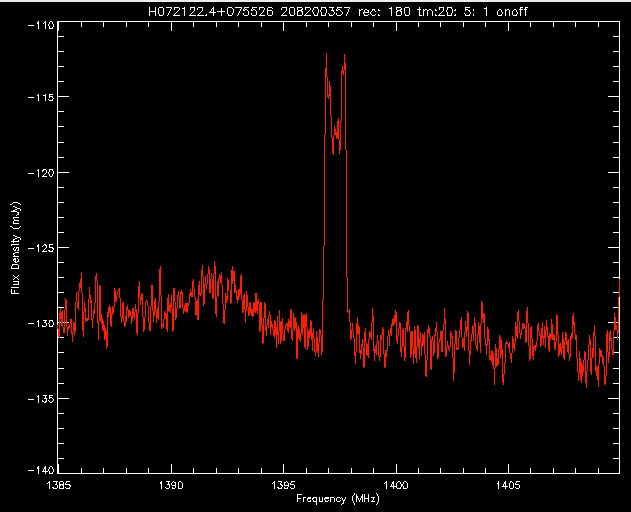This screenshot has height=512, width=631.
Task: Click the right horn of the emission peak
Action: point(344,58)
